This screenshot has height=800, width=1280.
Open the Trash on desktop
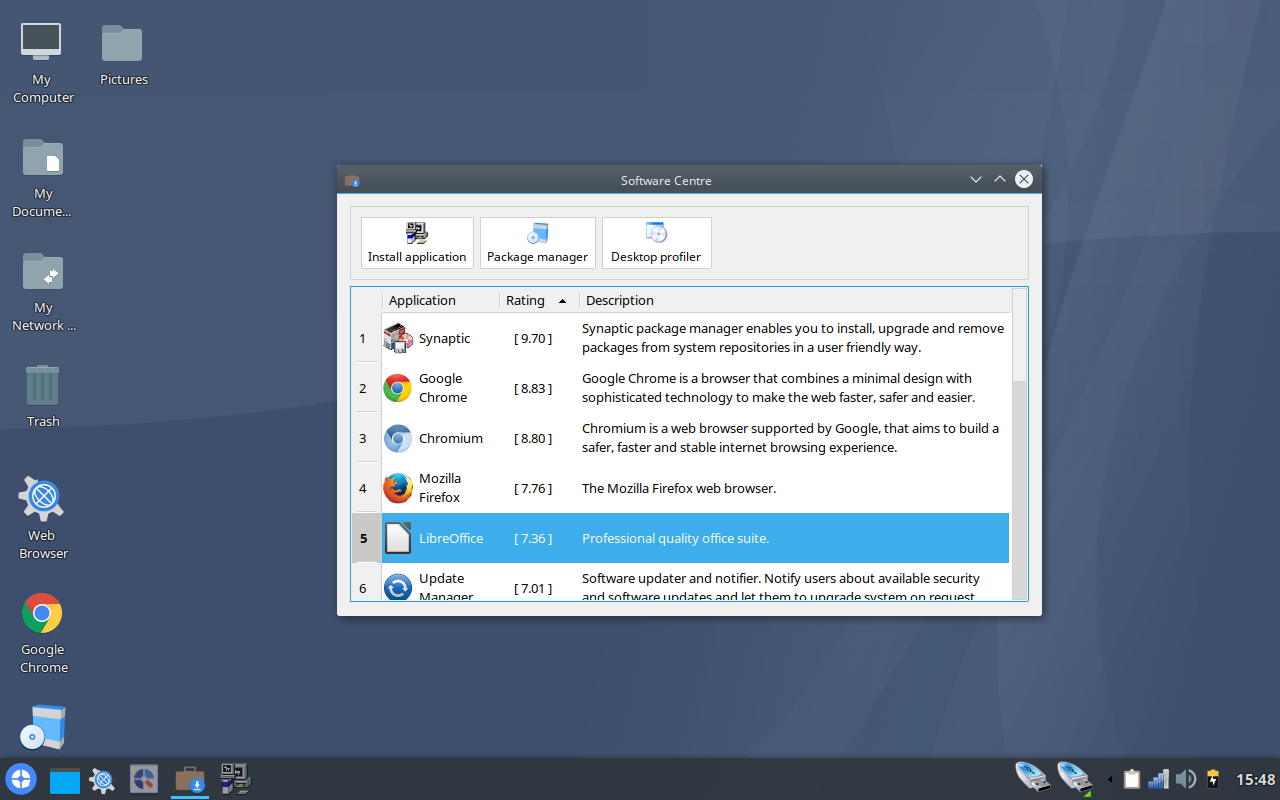(x=42, y=394)
